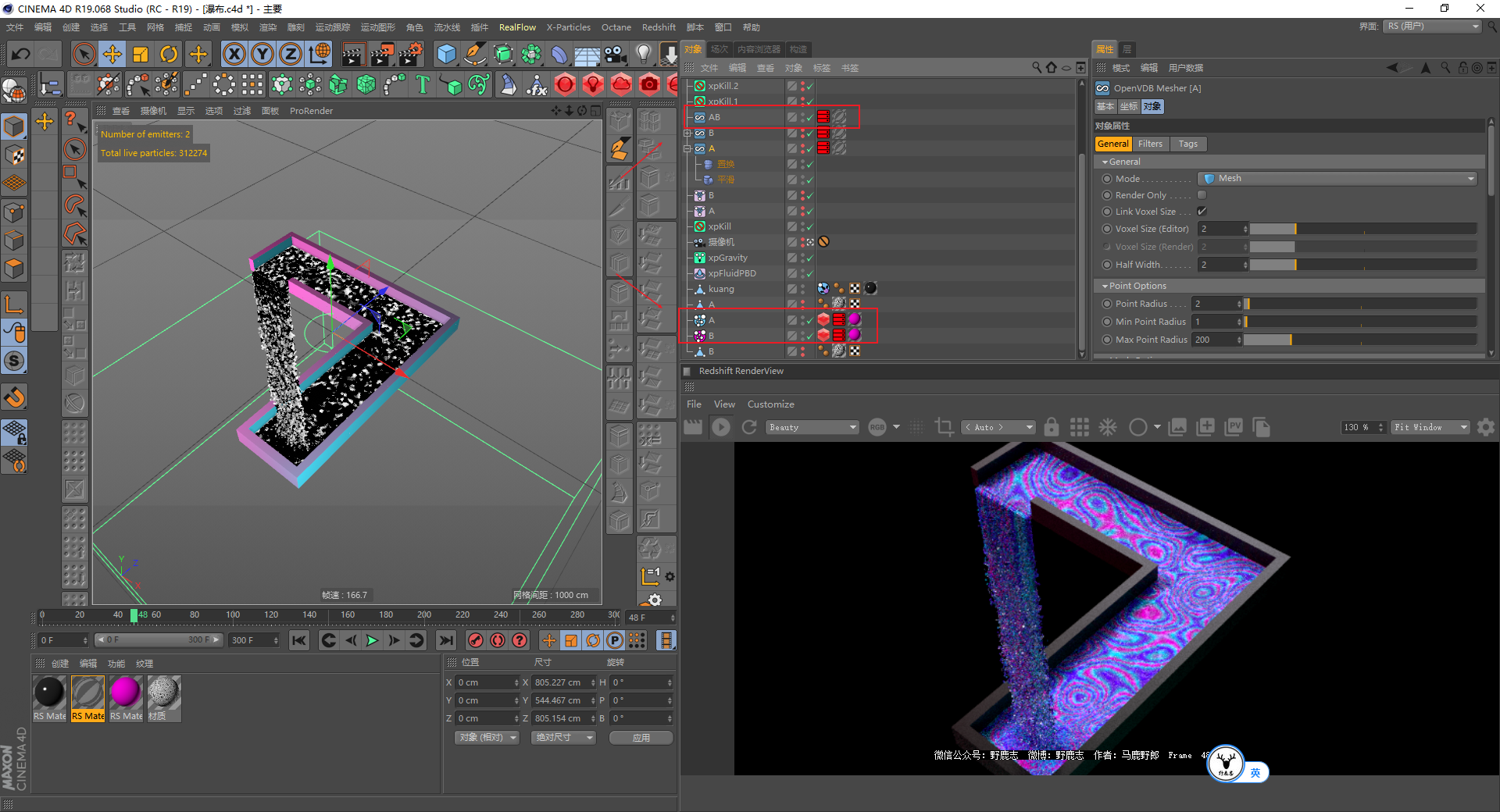Select the Move tool in top toolbar

(x=112, y=54)
